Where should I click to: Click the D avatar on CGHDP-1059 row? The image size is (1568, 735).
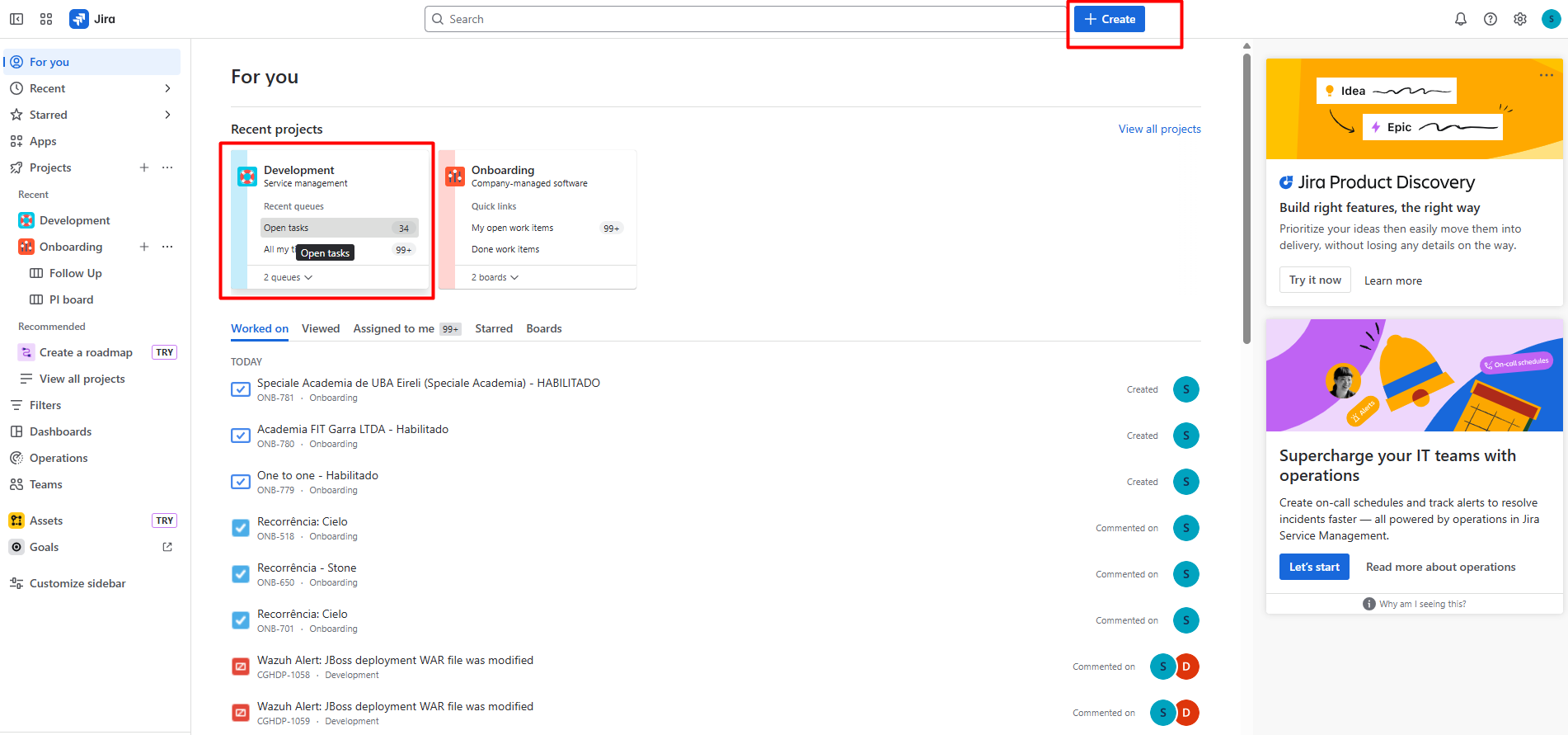[1186, 713]
